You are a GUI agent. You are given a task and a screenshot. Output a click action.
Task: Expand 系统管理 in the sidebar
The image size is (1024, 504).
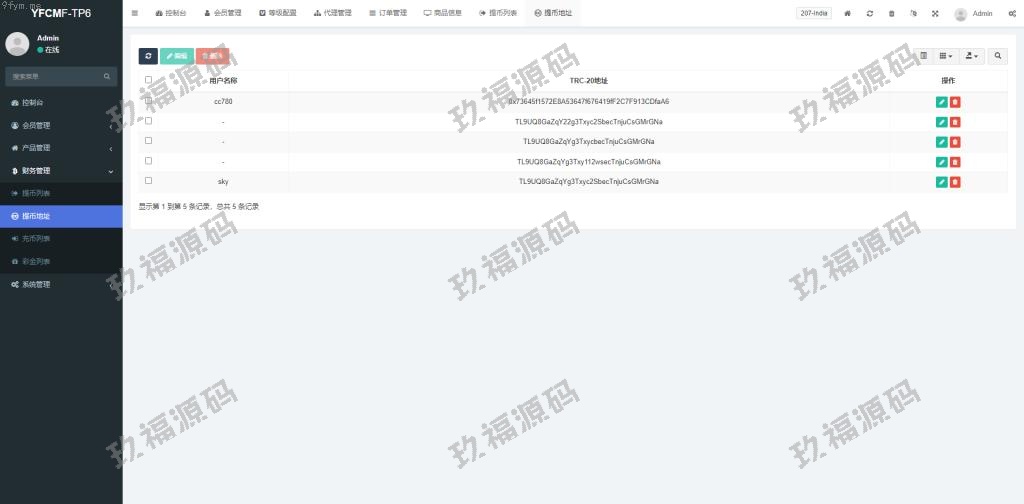[x=60, y=284]
